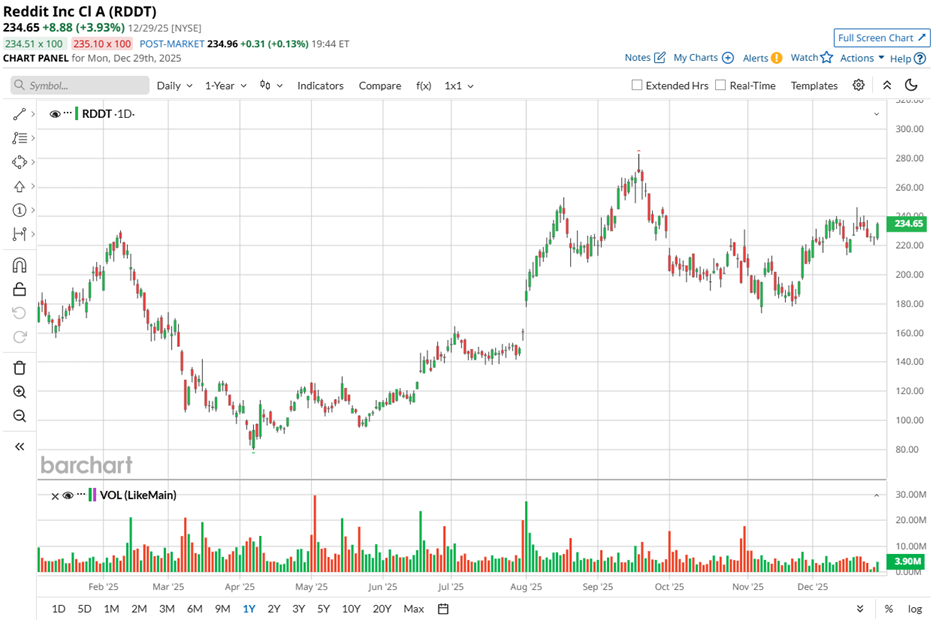Image resolution: width=936 pixels, height=629 pixels.
Task: Select the 5Y time range
Action: click(324, 609)
